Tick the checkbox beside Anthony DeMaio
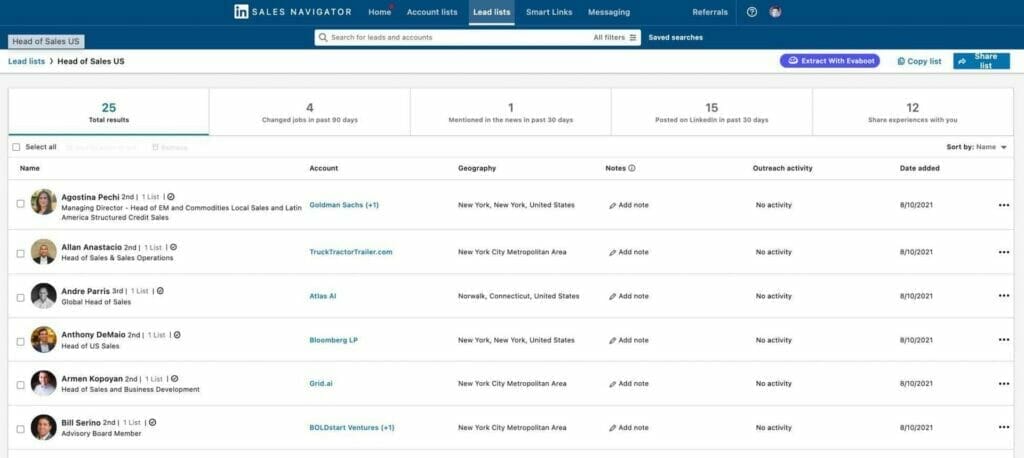 [20, 341]
